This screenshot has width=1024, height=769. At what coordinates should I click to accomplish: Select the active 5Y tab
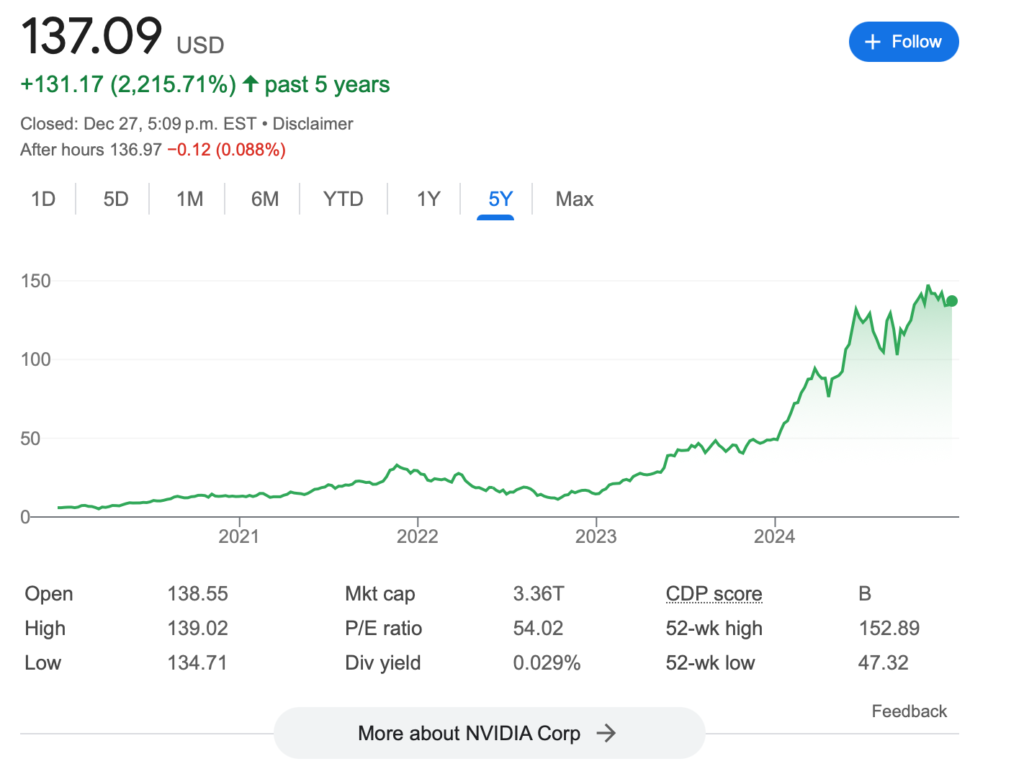coord(500,199)
